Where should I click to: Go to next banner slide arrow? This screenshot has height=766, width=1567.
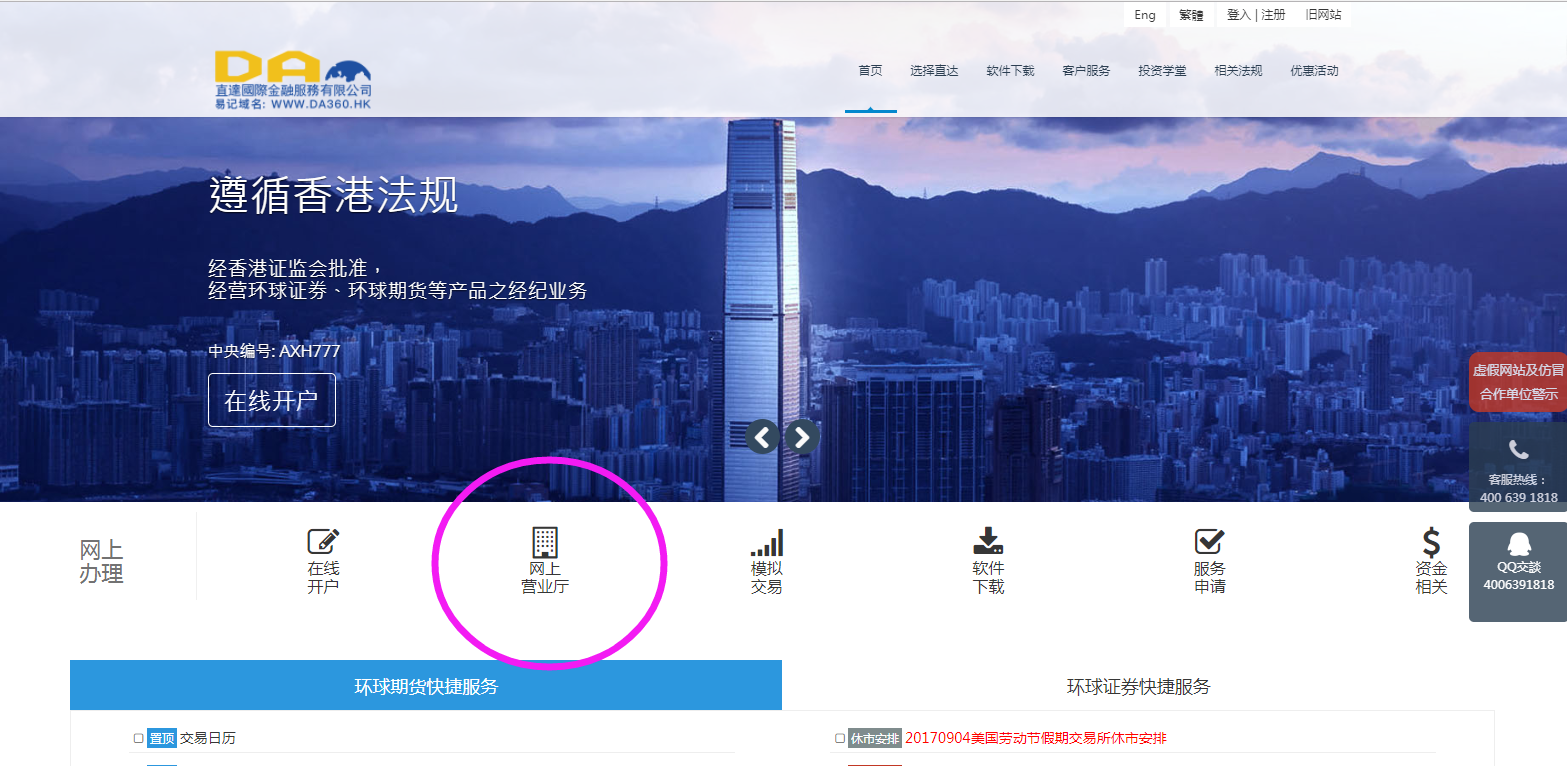click(x=802, y=436)
